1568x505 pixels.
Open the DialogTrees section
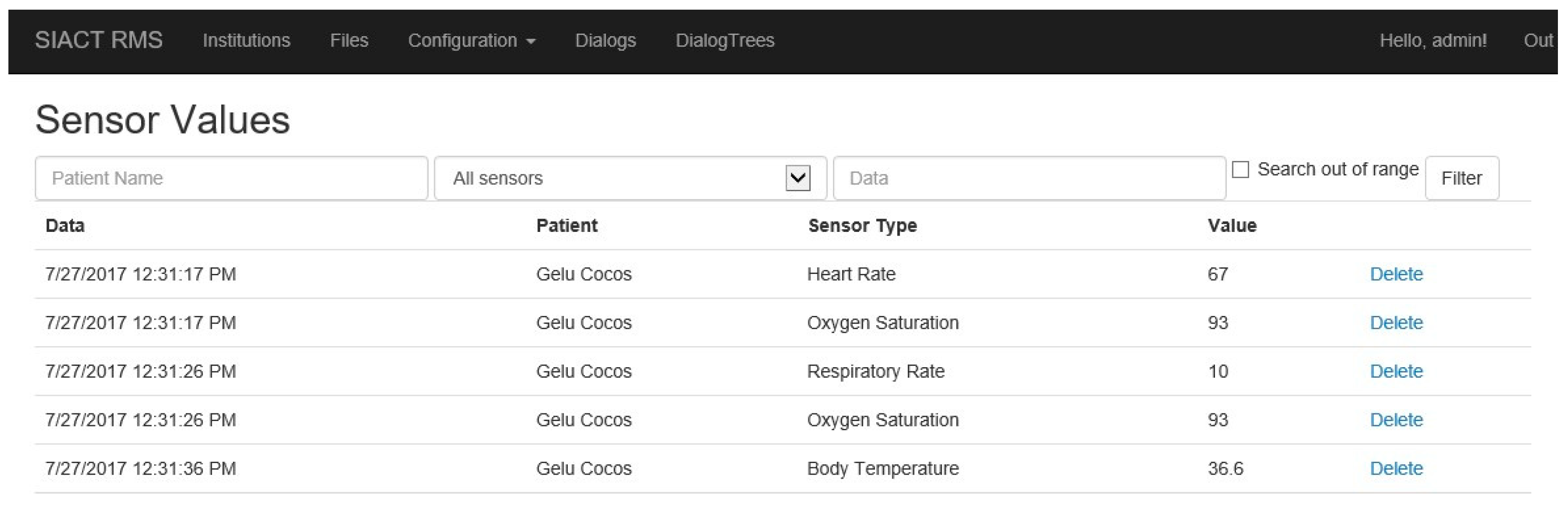tap(725, 41)
